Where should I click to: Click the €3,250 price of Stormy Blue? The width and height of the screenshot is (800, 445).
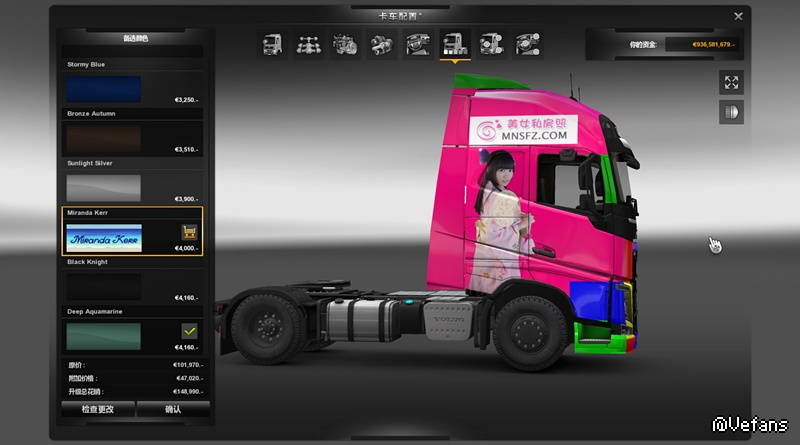click(186, 100)
